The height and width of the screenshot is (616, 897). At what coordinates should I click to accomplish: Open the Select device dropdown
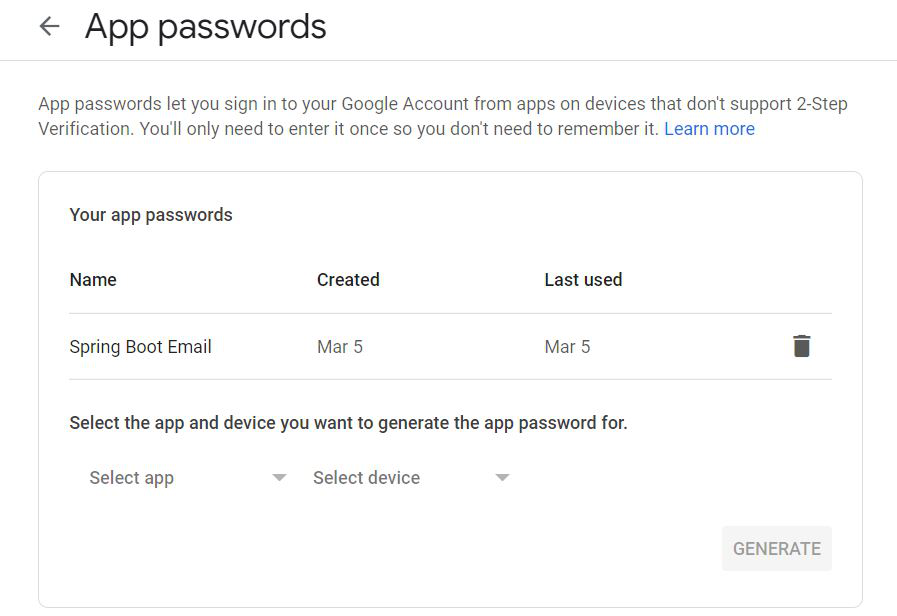pos(411,478)
